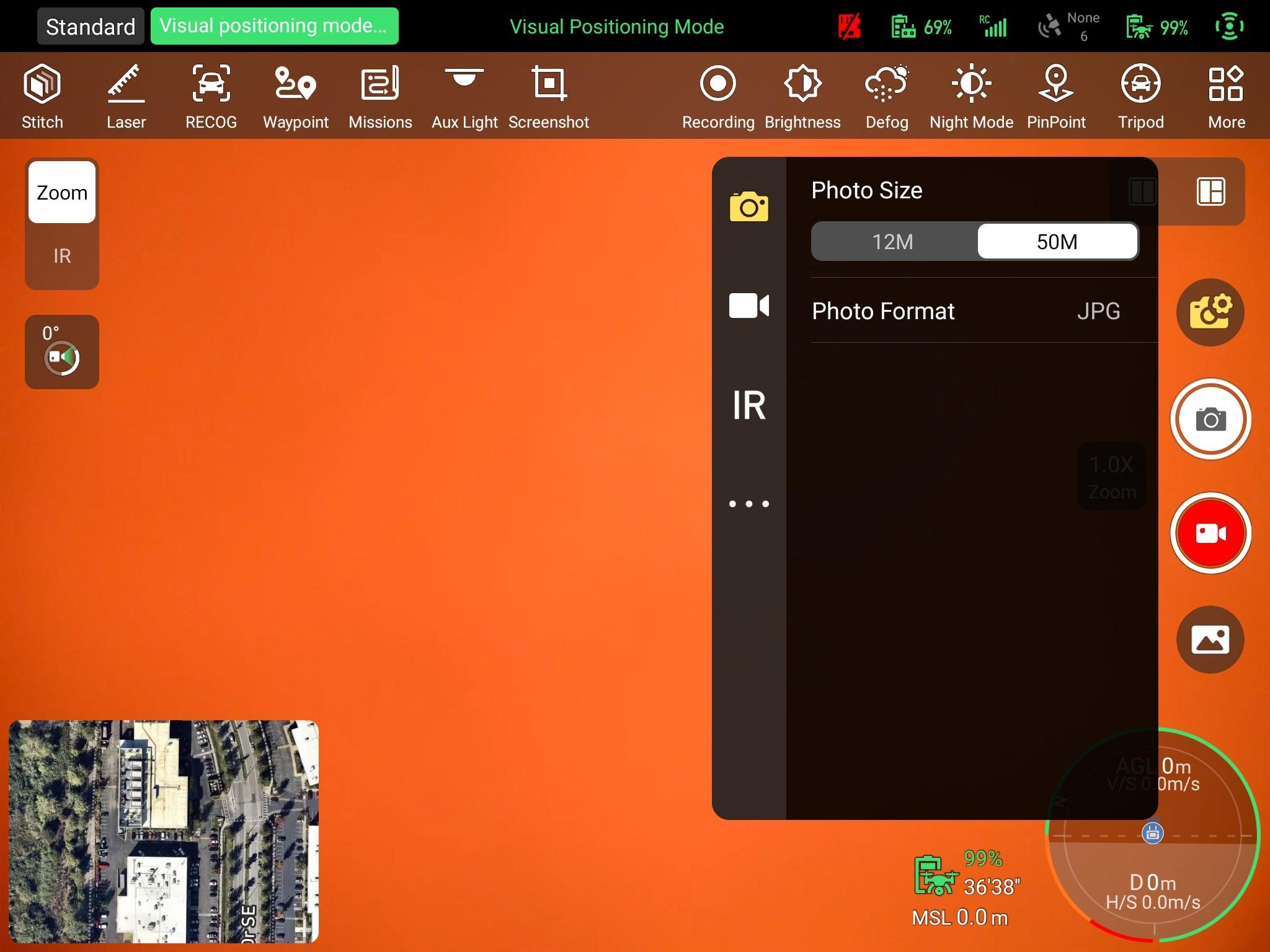Open the PinPoint tool

click(x=1056, y=96)
